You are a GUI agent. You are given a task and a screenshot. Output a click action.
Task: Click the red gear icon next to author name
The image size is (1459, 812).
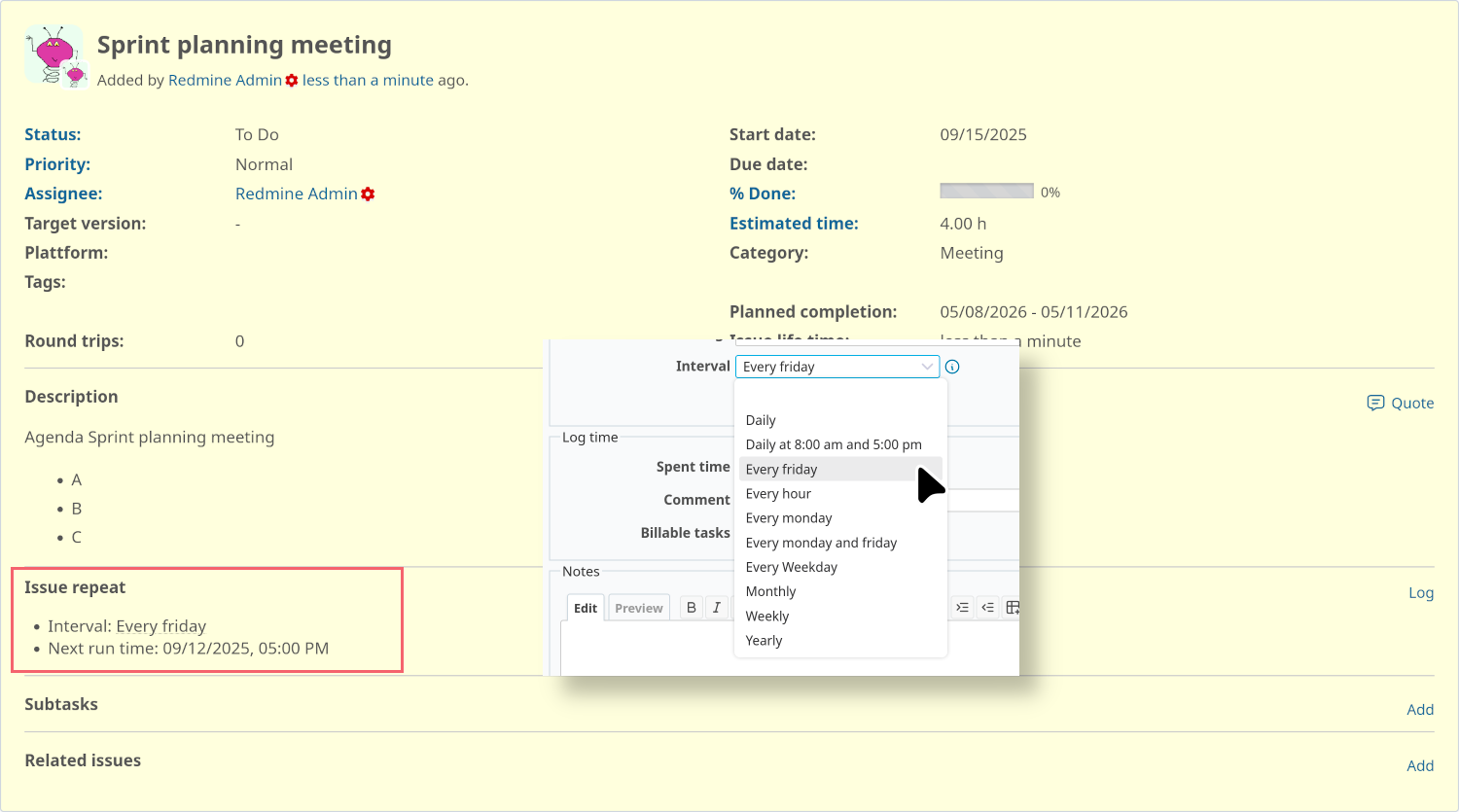pos(291,81)
